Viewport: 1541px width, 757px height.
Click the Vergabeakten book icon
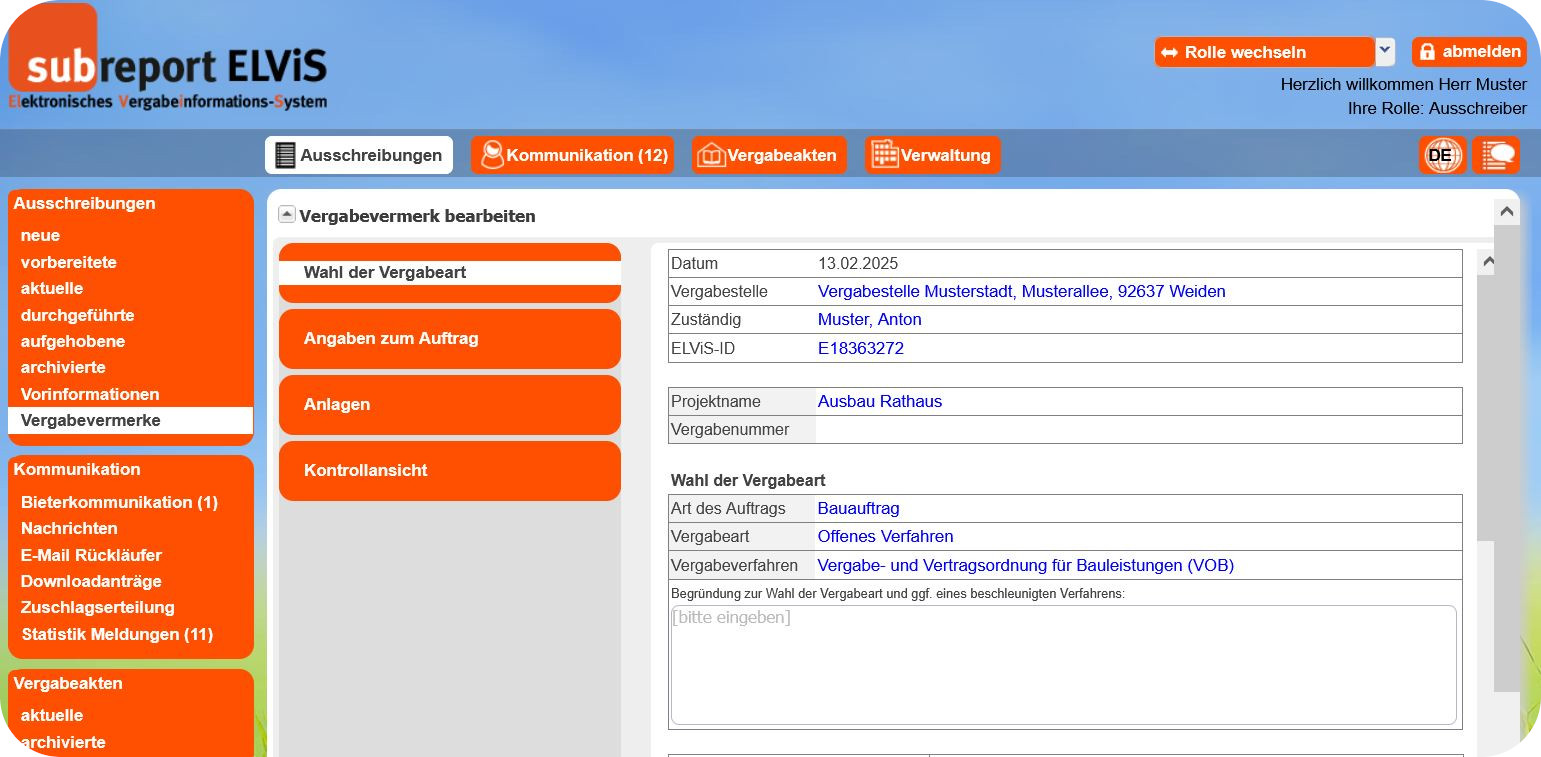coord(710,155)
